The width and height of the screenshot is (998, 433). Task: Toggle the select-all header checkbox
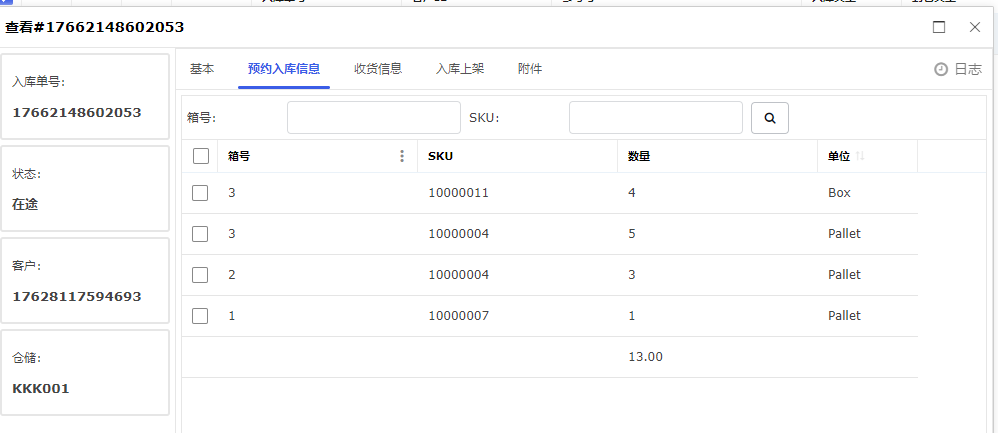[200, 156]
